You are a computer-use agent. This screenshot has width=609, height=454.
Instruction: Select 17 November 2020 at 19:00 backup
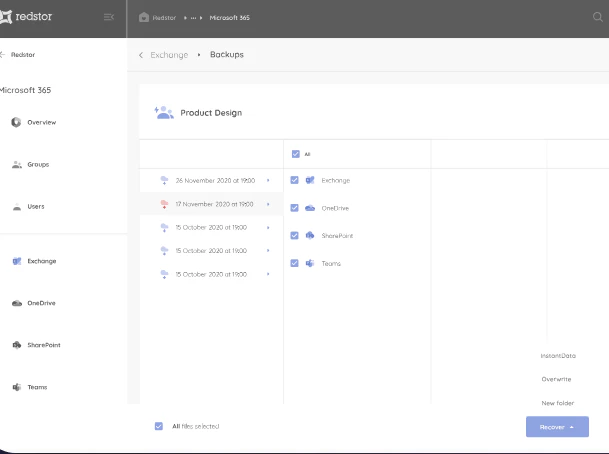(214, 204)
